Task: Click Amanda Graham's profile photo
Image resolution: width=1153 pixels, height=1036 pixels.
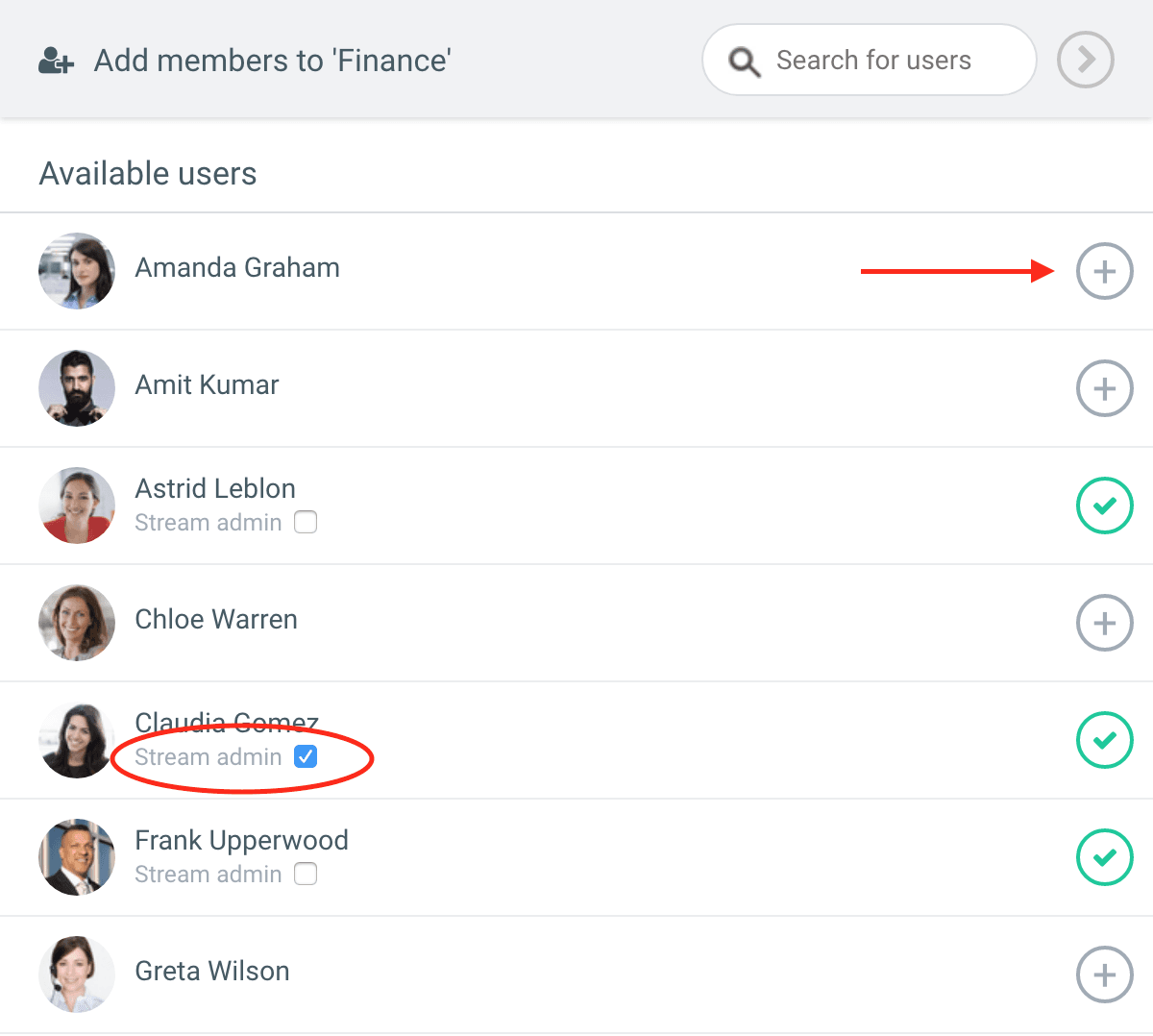Action: (x=77, y=271)
